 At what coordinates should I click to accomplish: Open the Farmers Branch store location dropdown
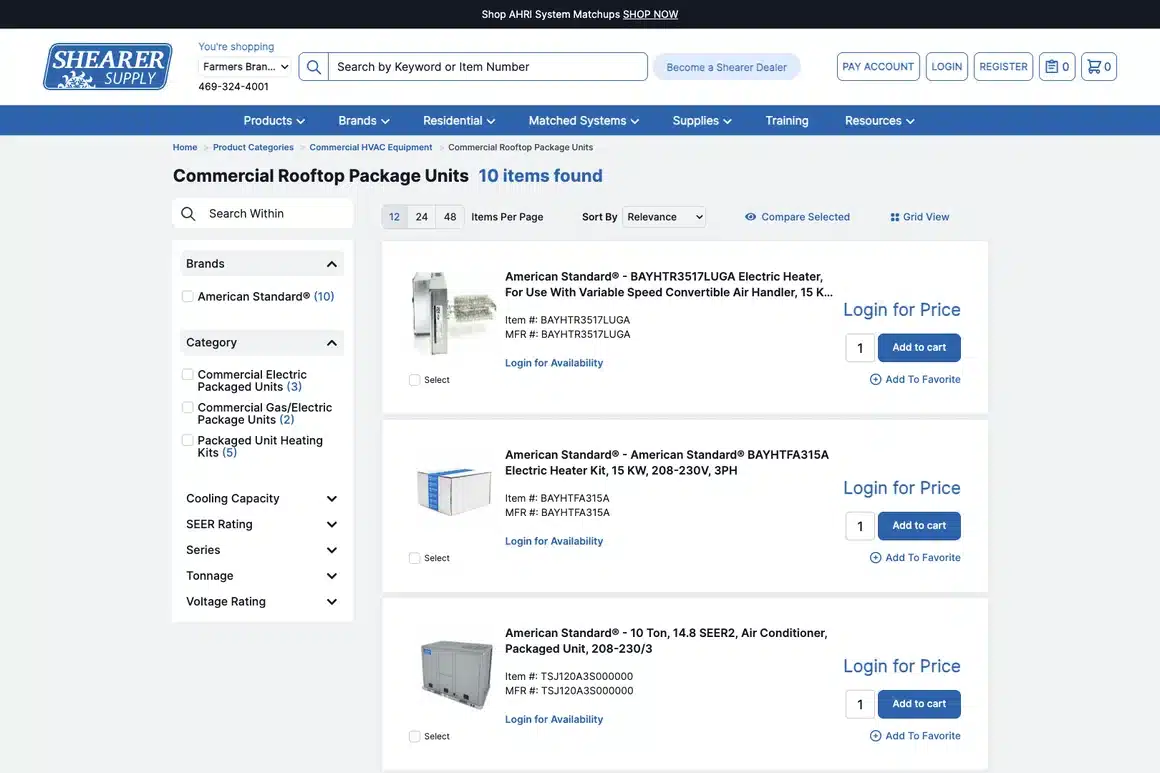click(x=246, y=67)
